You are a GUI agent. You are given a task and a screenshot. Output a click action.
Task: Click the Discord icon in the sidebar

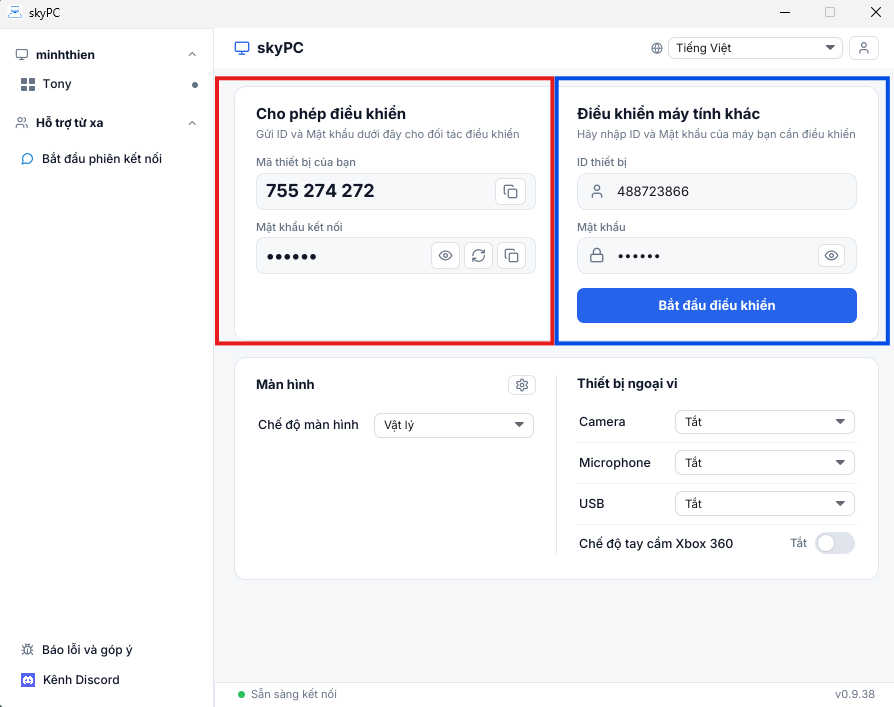(28, 680)
